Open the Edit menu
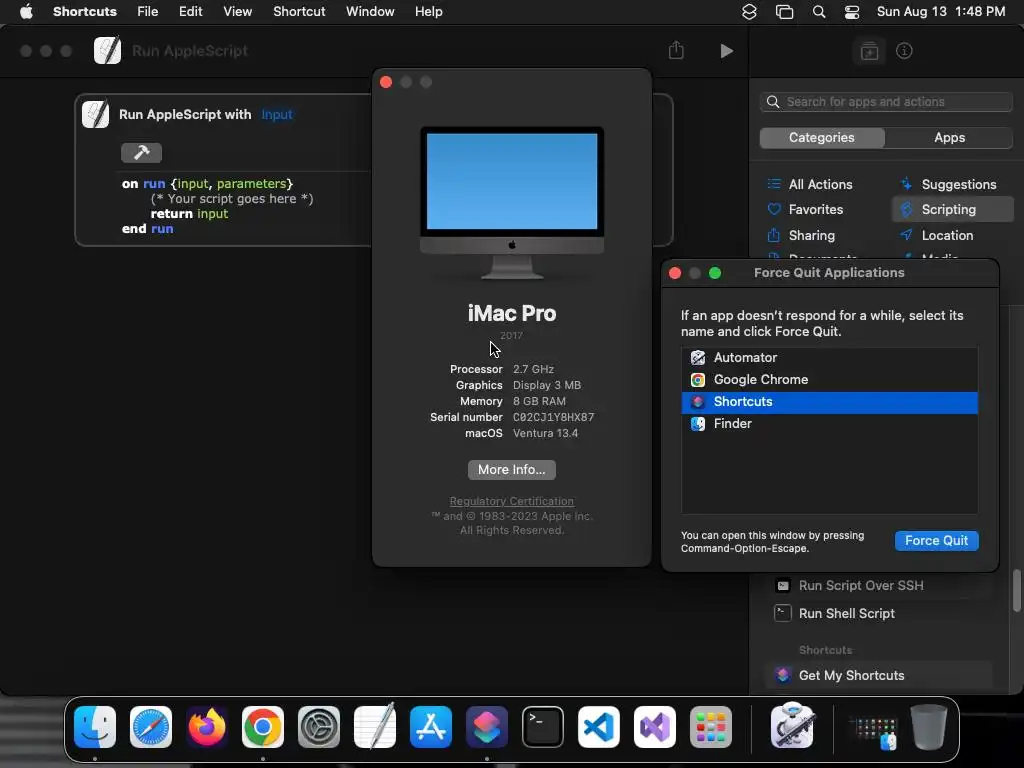 191,12
